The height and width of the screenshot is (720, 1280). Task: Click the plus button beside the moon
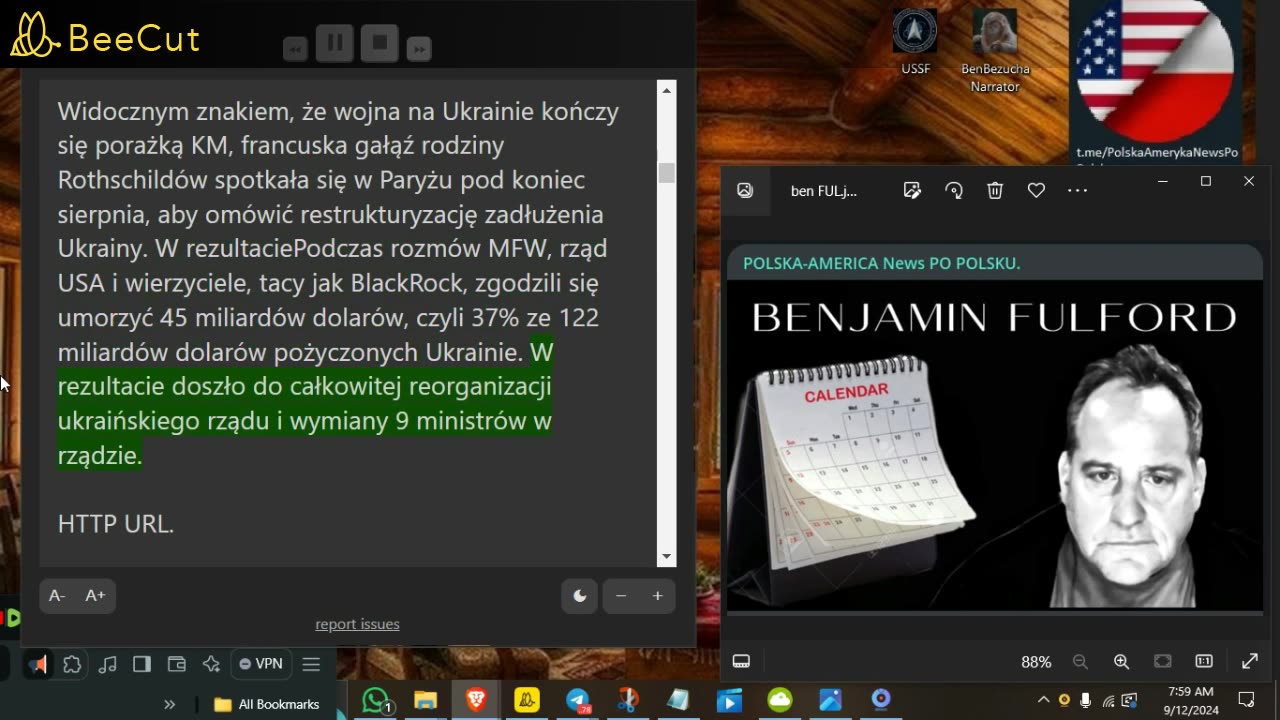658,596
